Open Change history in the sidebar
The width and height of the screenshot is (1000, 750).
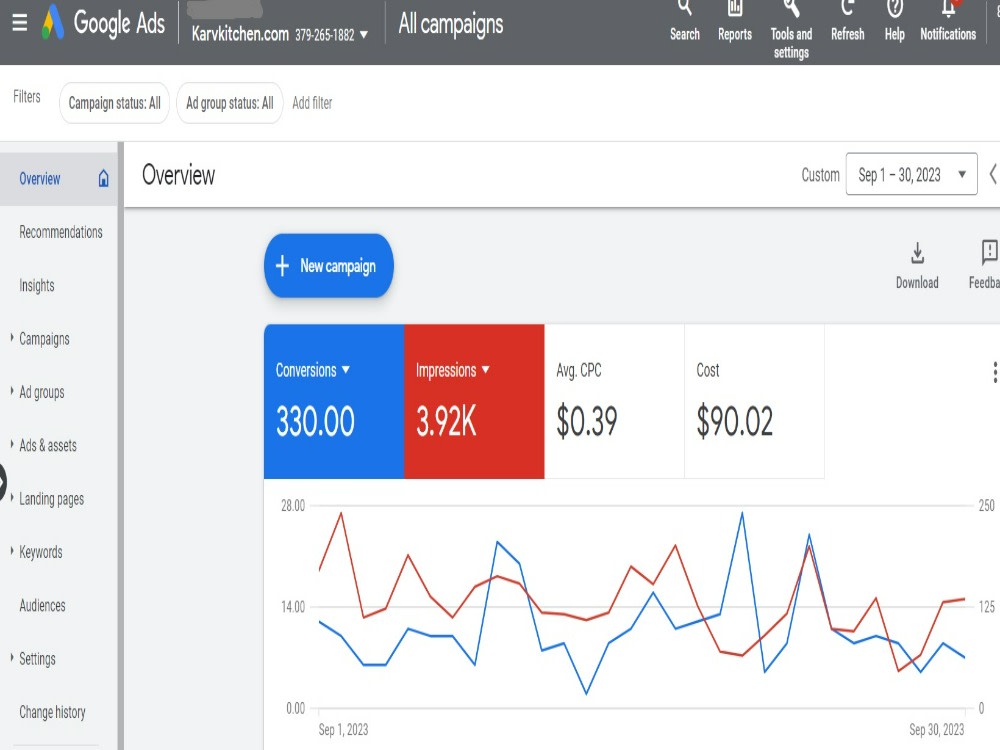coord(52,712)
